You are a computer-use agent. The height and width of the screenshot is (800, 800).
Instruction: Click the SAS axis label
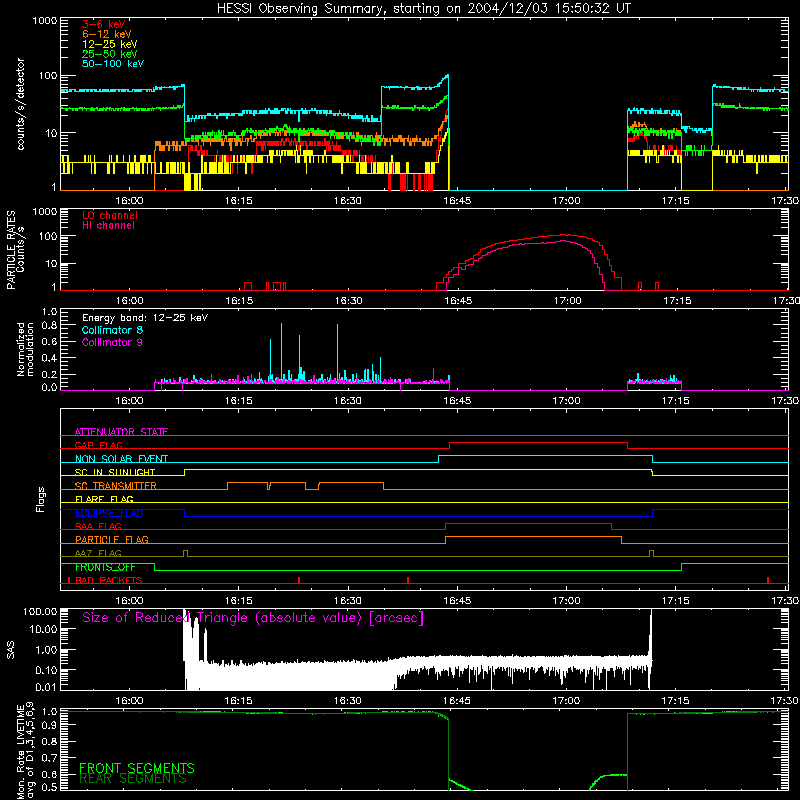pos(11,650)
